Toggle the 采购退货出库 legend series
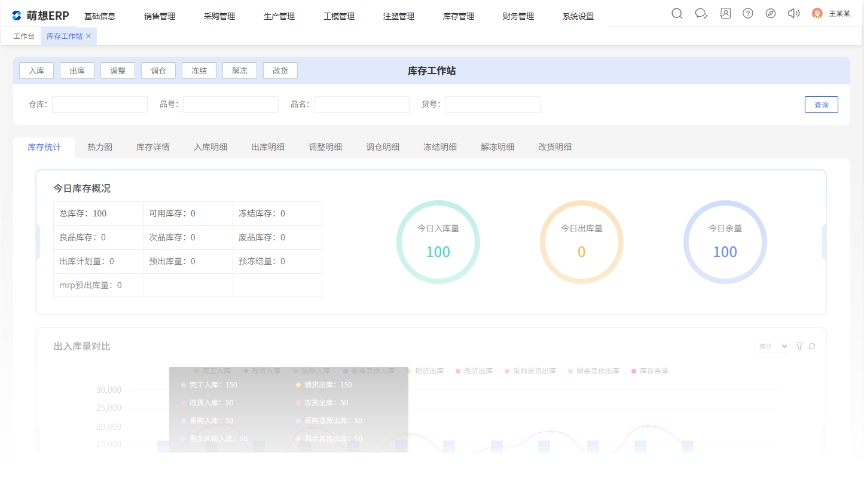 pyautogui.click(x=530, y=371)
